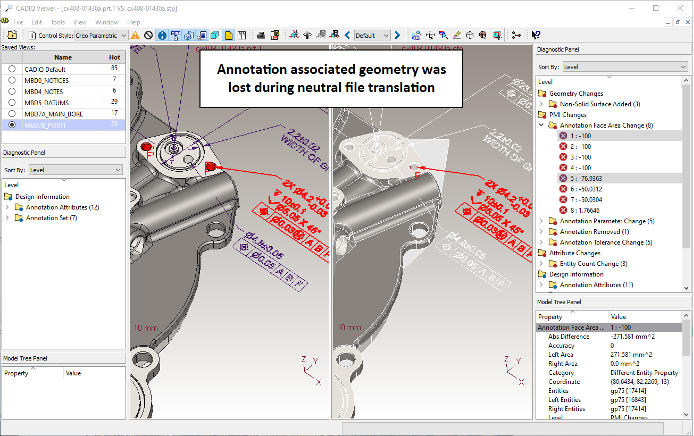Click the CADIQ app icon below the title

coord(5,20)
